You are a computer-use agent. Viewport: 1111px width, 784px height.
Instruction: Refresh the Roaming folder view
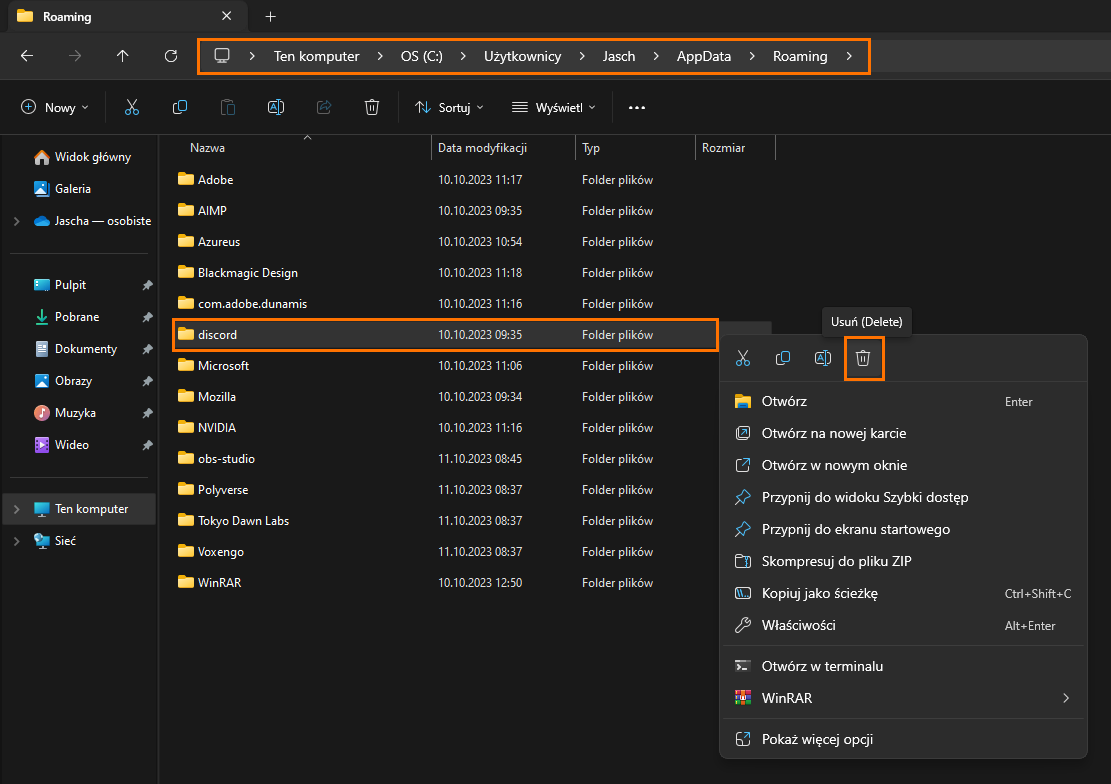pos(171,56)
